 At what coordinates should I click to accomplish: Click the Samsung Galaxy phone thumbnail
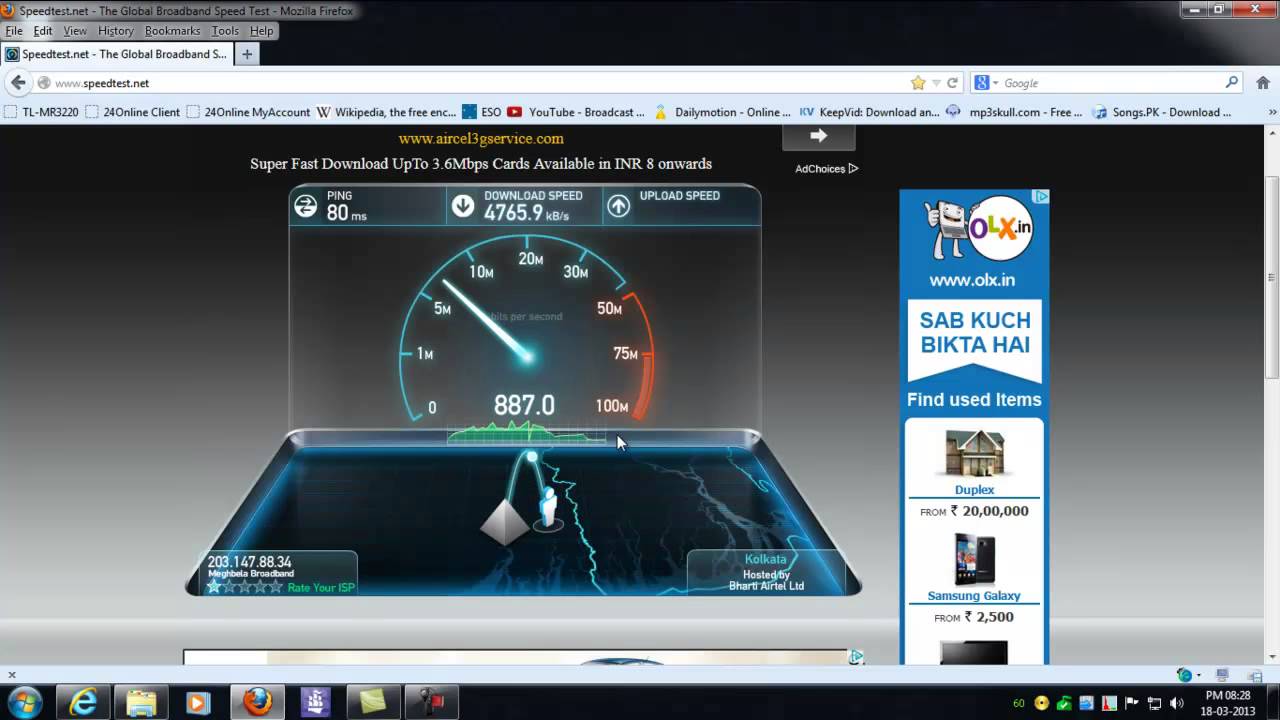pos(974,560)
